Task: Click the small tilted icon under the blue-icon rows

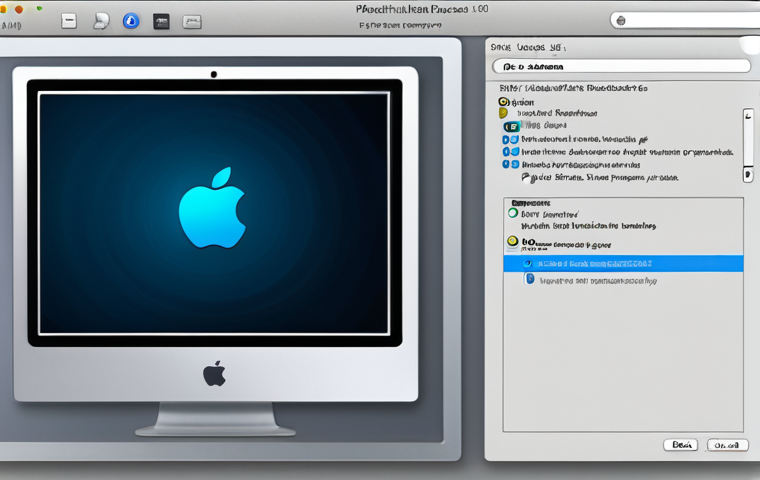Action: (x=526, y=177)
